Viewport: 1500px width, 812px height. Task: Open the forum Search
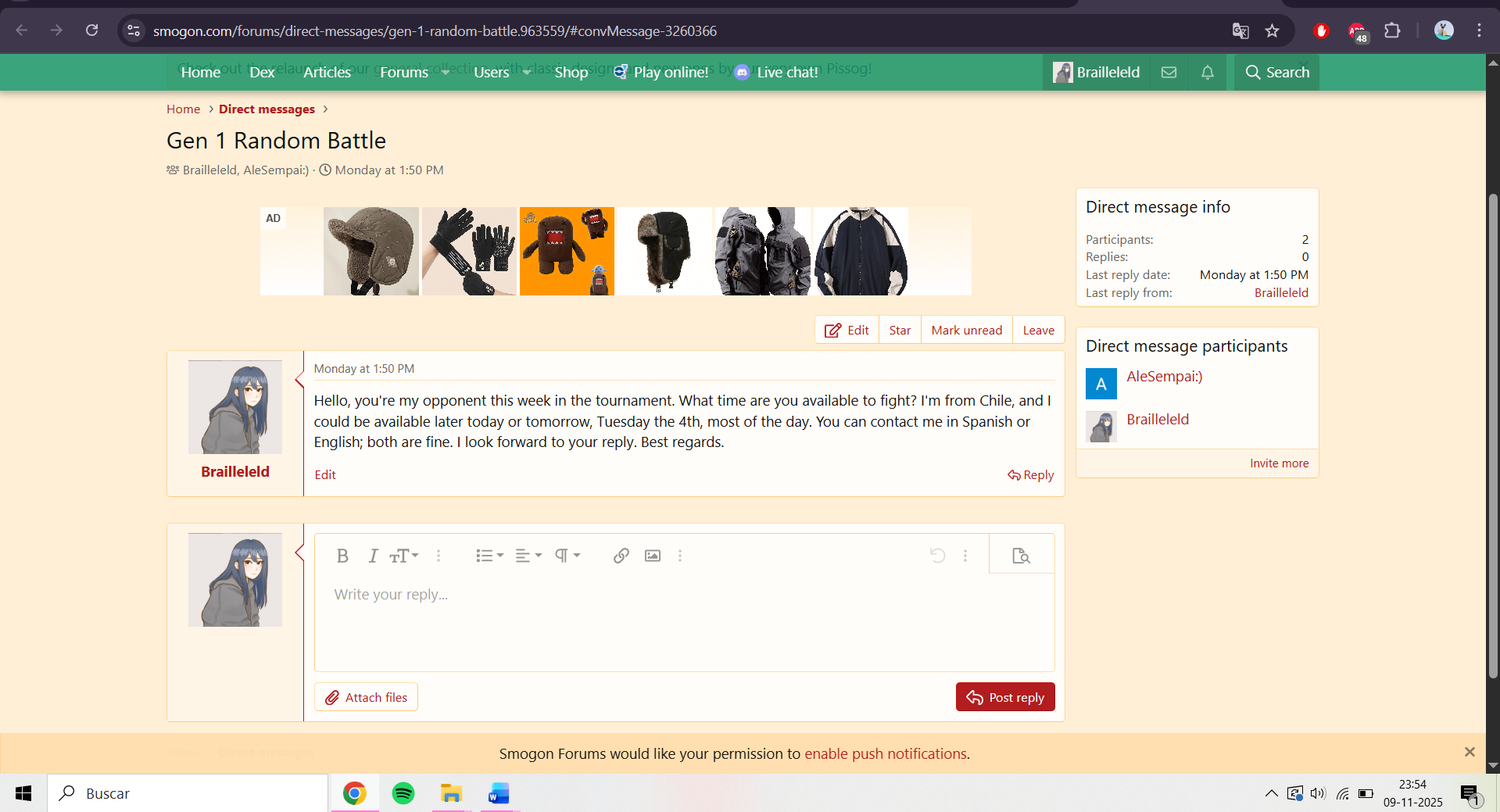click(x=1277, y=72)
